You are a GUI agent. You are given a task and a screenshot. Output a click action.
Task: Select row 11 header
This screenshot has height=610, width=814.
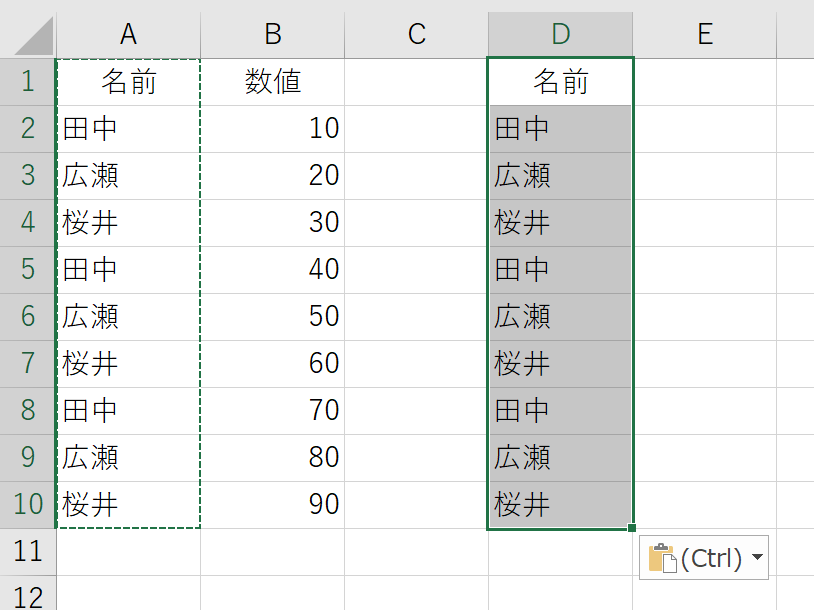[27, 551]
